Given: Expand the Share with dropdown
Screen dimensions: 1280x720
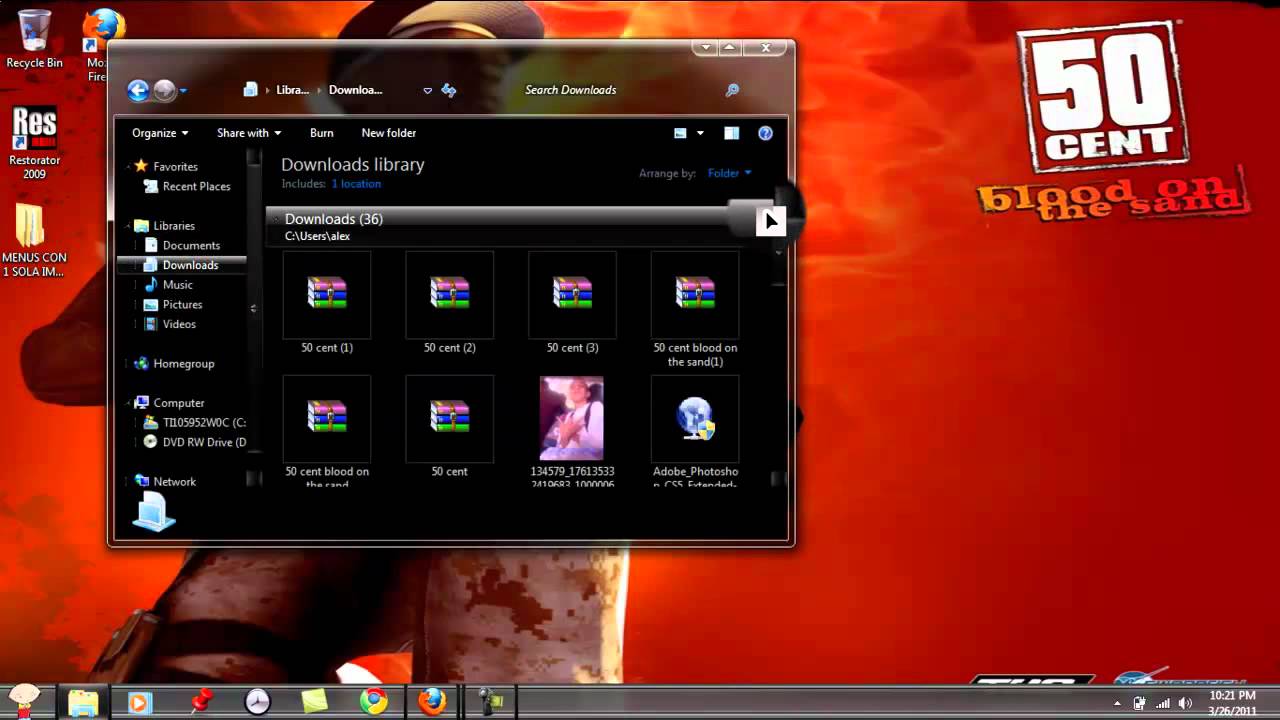Looking at the screenshot, I should [248, 133].
